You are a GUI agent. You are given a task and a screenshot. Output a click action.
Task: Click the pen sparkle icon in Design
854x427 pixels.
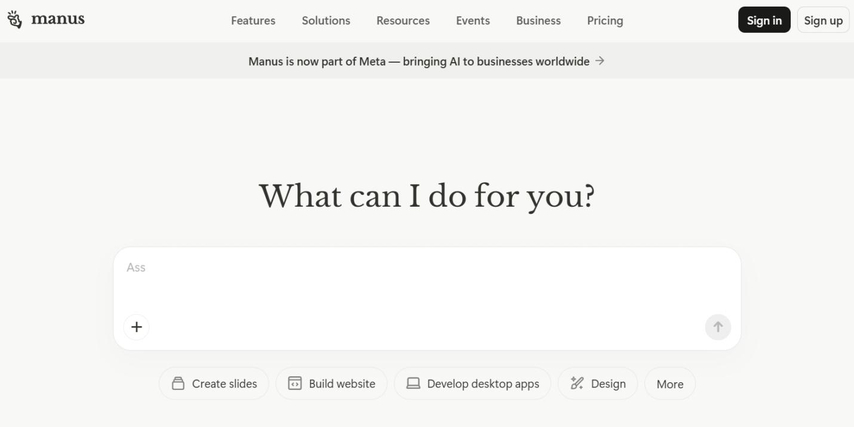[577, 383]
